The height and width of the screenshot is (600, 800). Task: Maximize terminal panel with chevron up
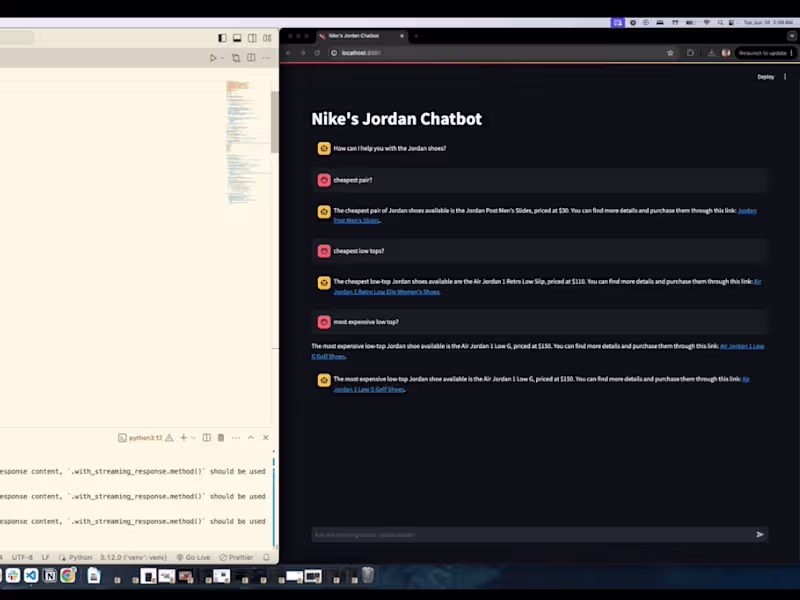coord(251,437)
